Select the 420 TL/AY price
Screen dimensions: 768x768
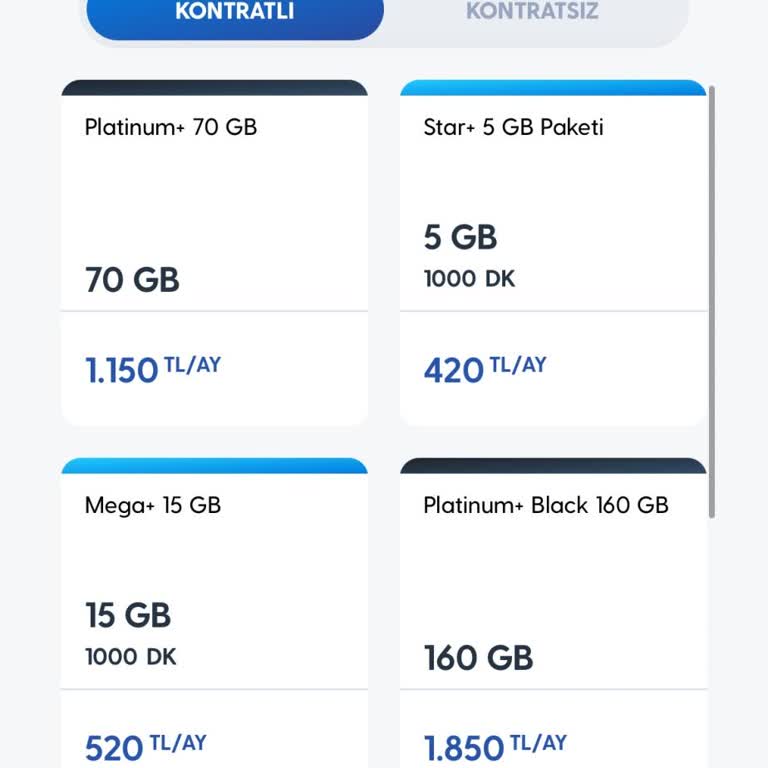click(x=485, y=369)
